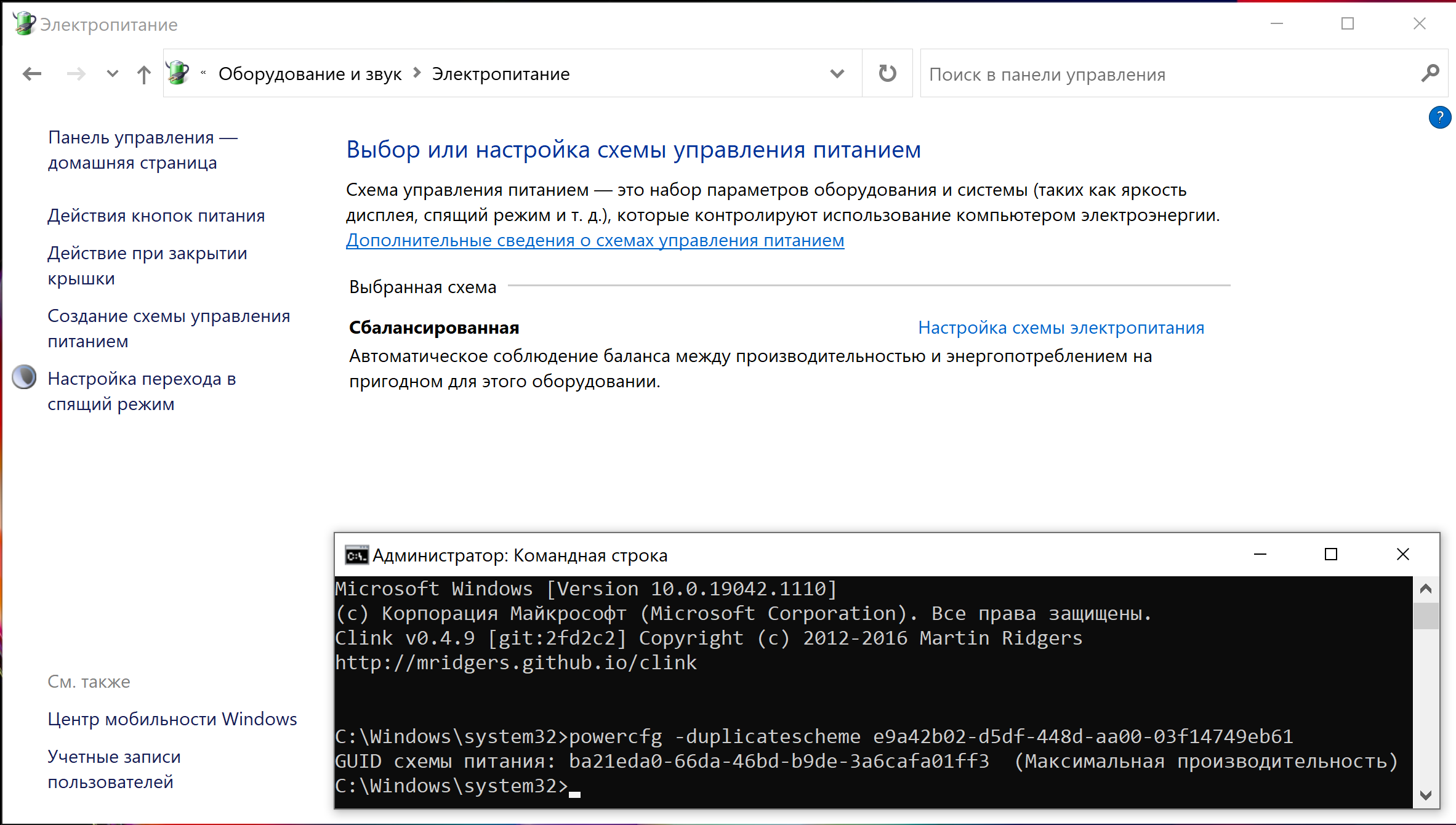Expand the address bar history dropdown

837,74
